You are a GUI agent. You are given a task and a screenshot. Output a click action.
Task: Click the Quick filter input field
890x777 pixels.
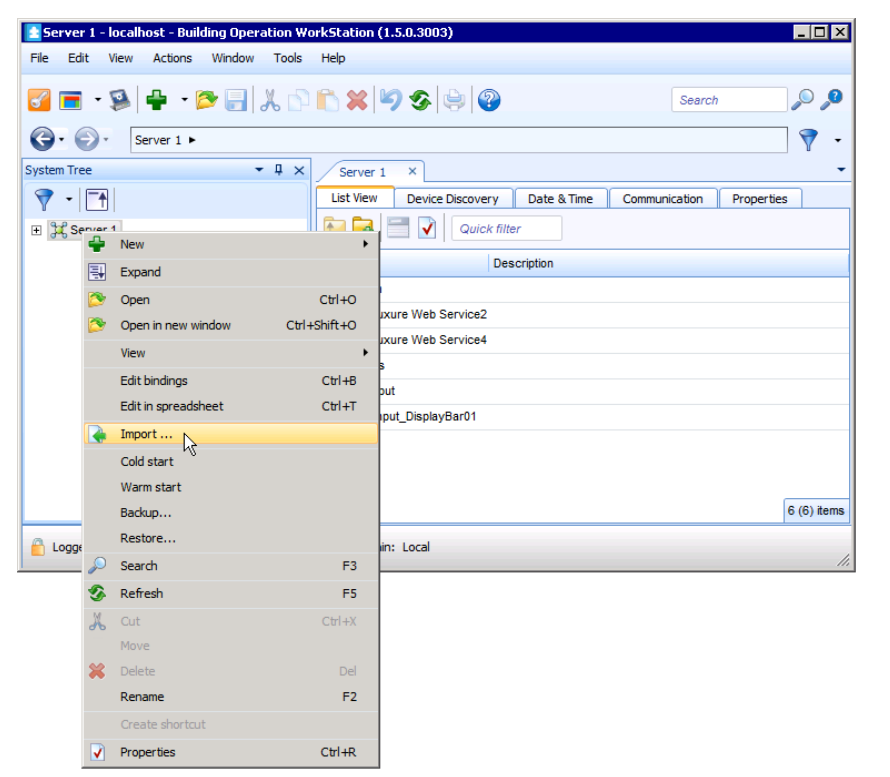click(x=506, y=229)
